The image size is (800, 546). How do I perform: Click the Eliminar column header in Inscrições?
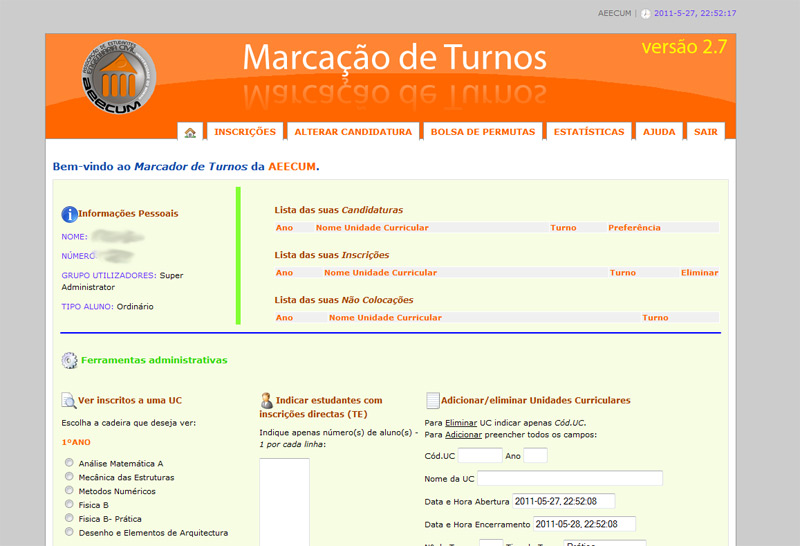(699, 272)
